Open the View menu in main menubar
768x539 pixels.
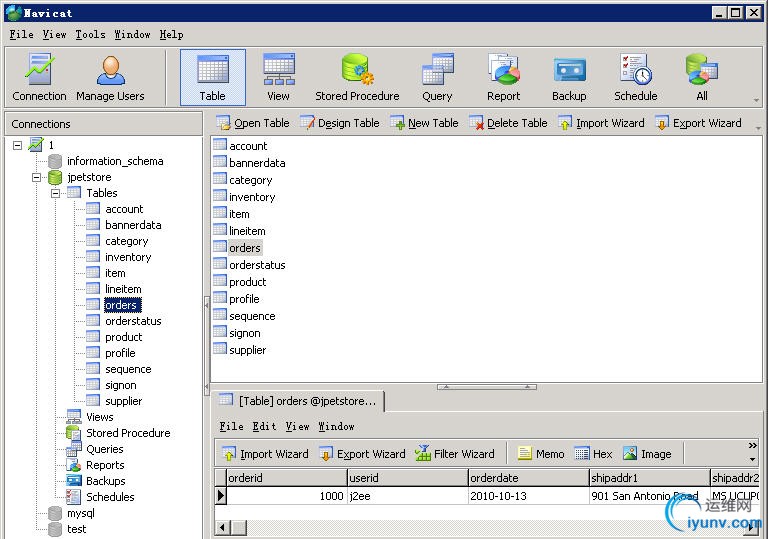click(54, 35)
